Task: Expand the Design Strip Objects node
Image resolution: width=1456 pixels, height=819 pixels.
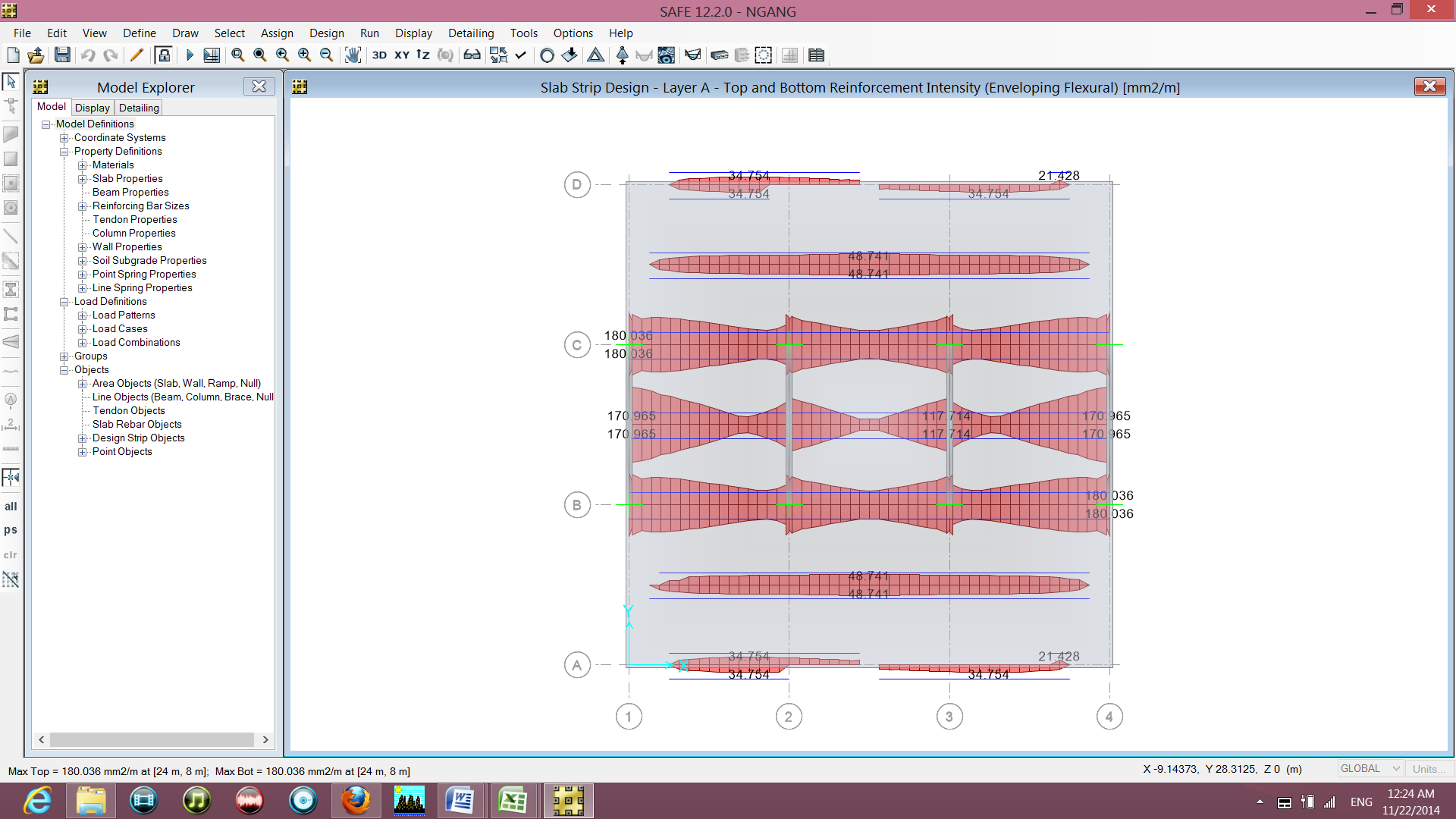Action: (83, 438)
